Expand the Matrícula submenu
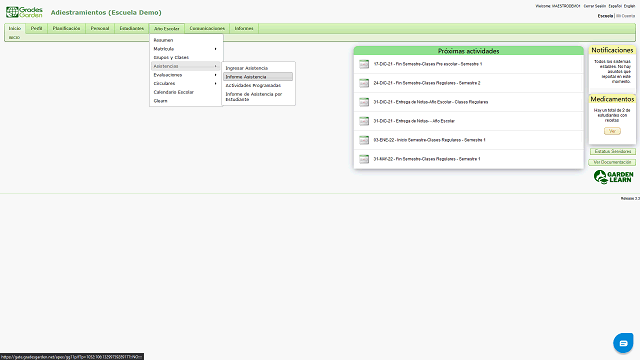The image size is (640, 360). tap(185, 49)
